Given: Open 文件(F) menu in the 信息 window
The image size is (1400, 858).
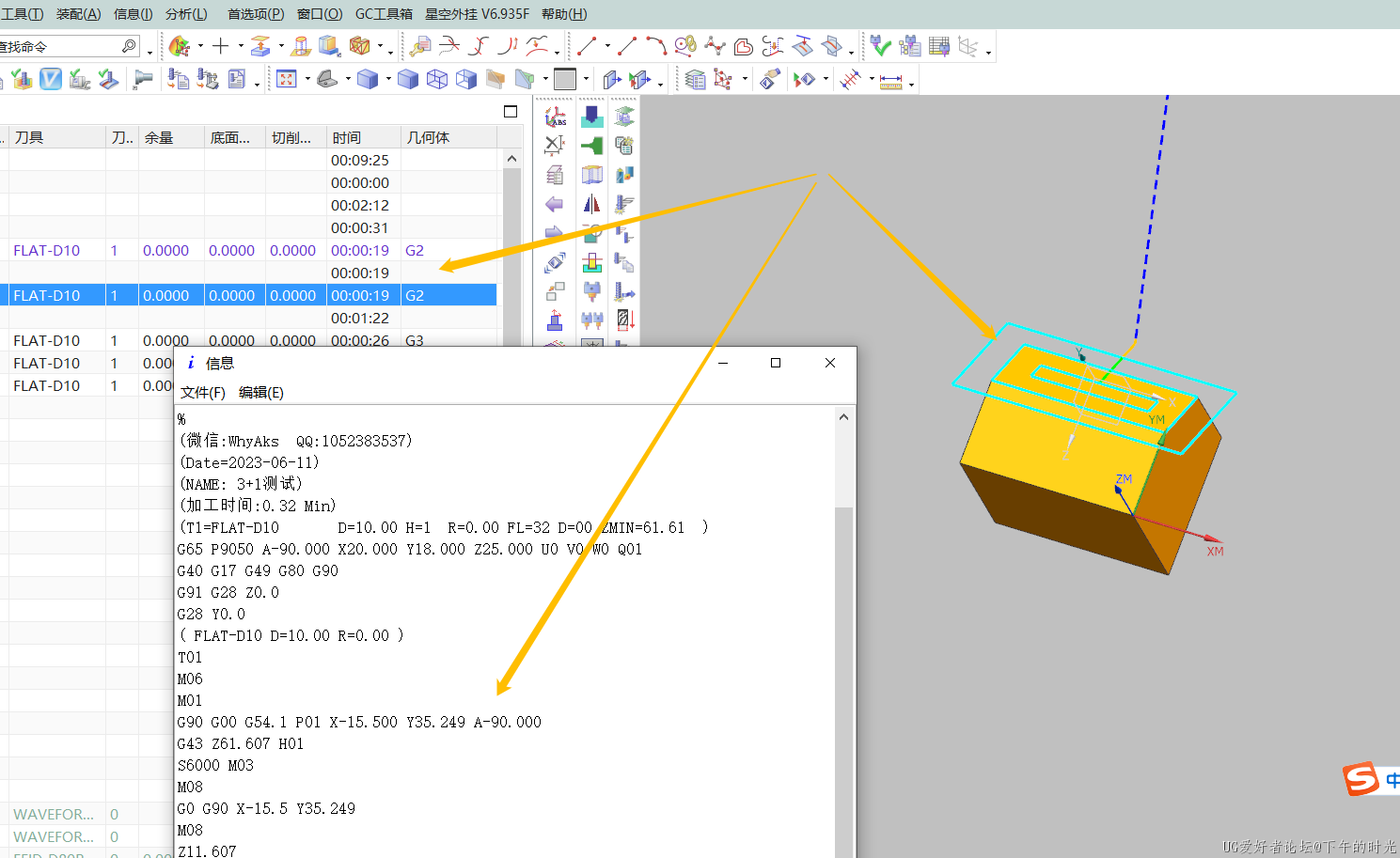Looking at the screenshot, I should [x=203, y=393].
